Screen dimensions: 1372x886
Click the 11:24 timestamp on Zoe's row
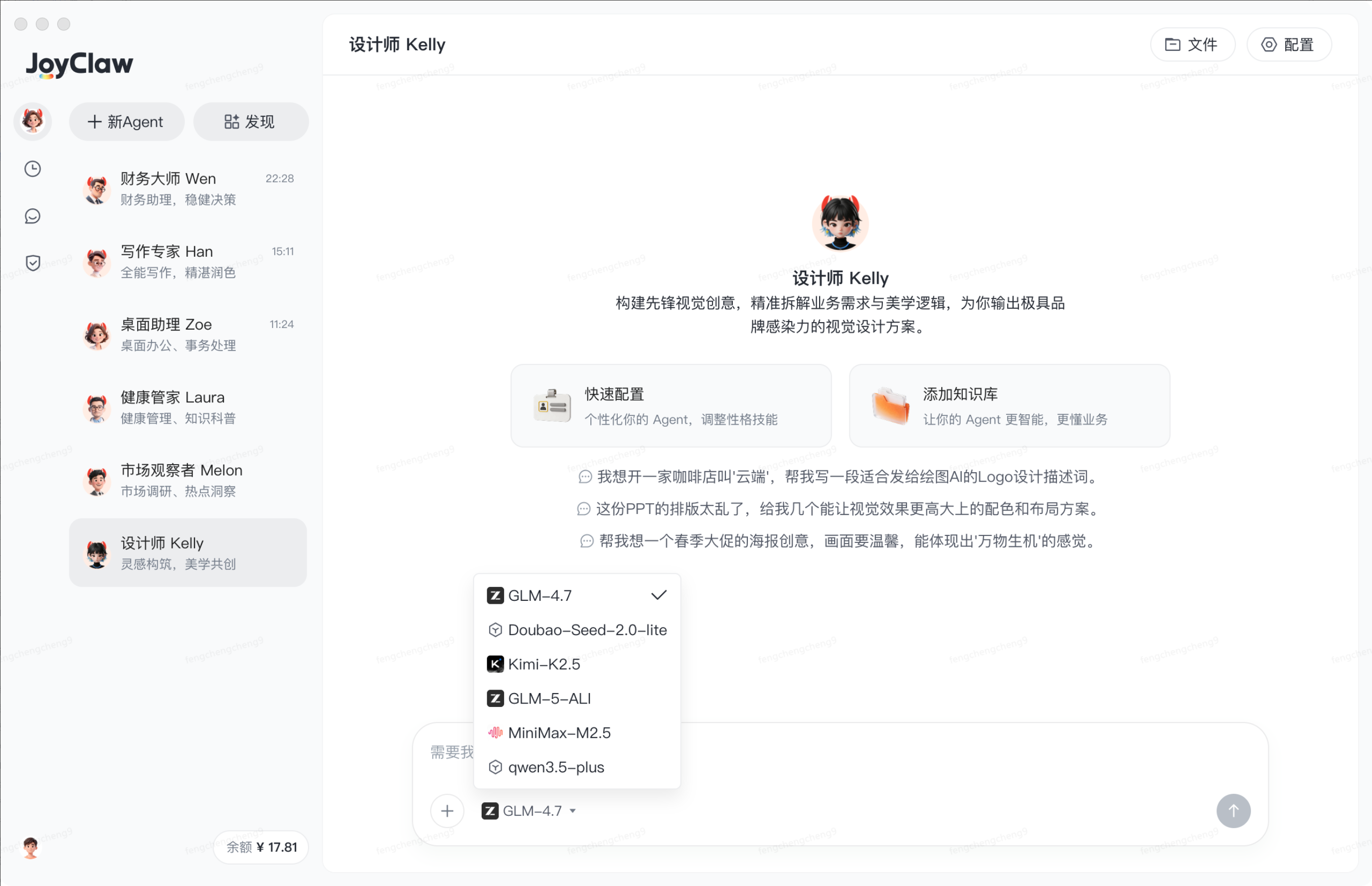pyautogui.click(x=281, y=325)
